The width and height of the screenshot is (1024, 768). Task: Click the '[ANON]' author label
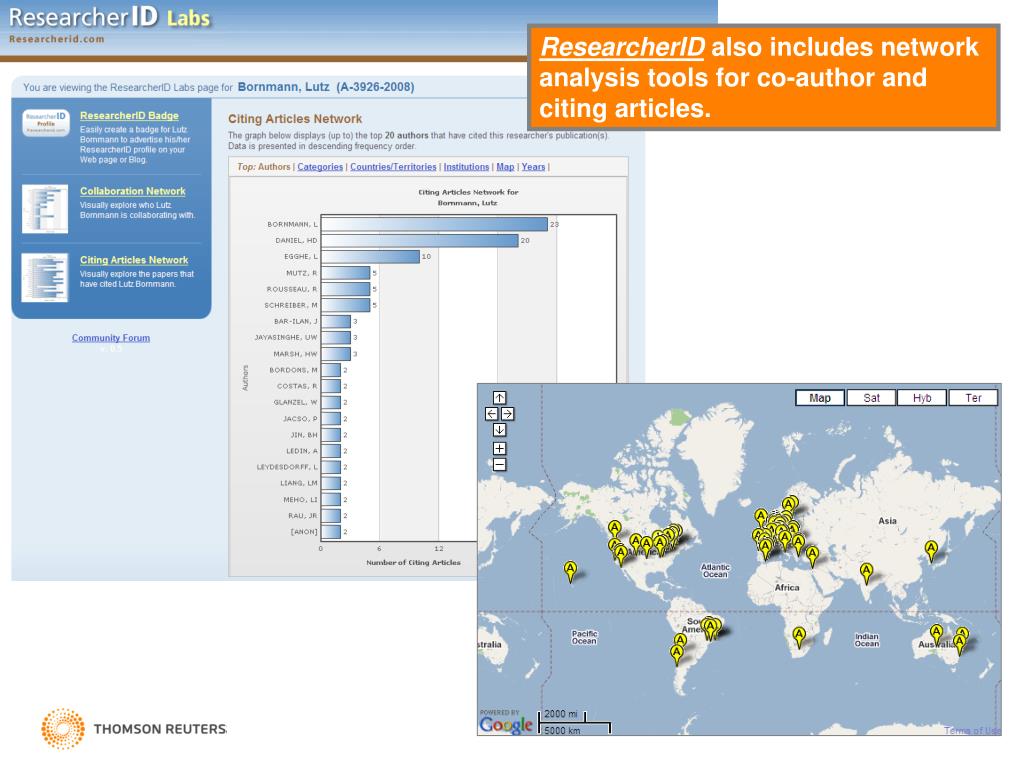click(304, 532)
